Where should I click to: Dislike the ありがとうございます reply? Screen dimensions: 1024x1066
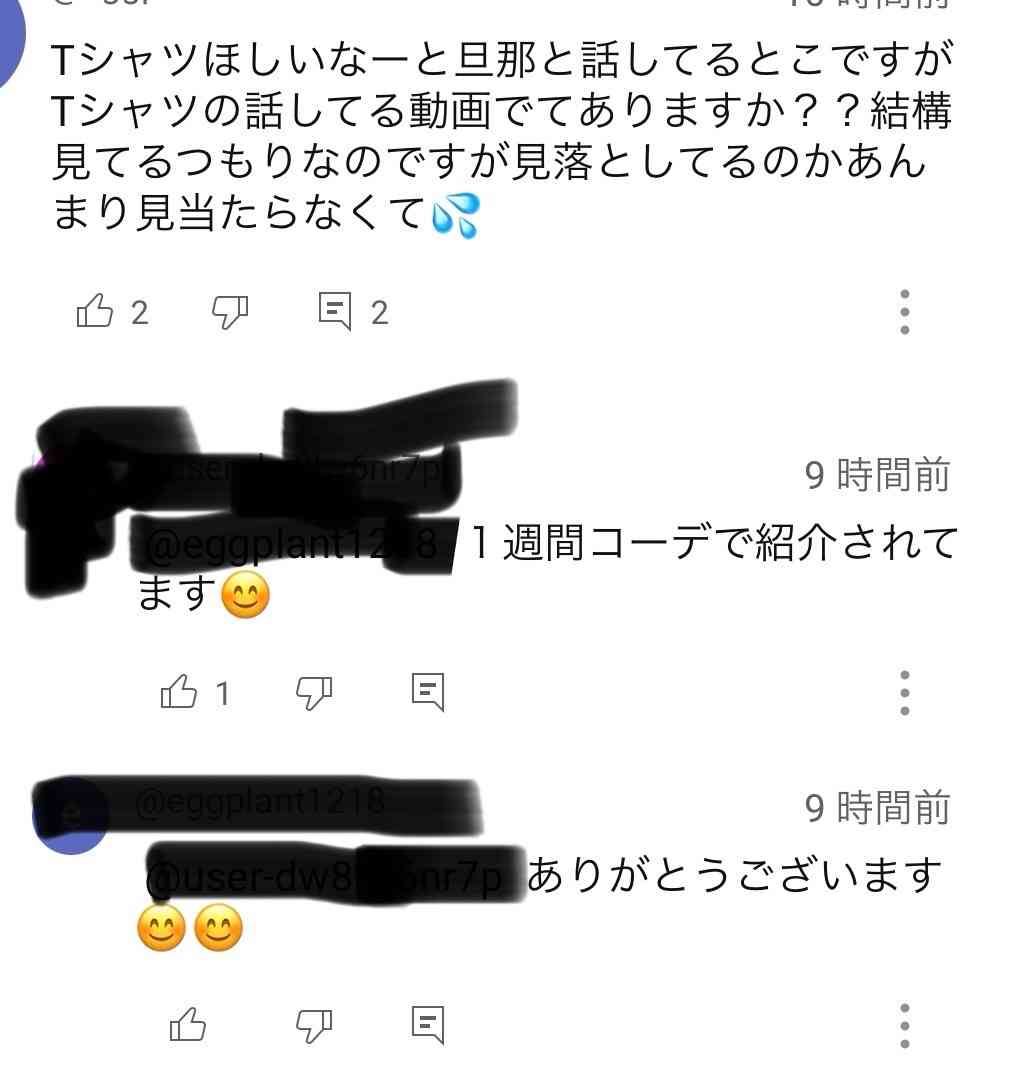(313, 1025)
